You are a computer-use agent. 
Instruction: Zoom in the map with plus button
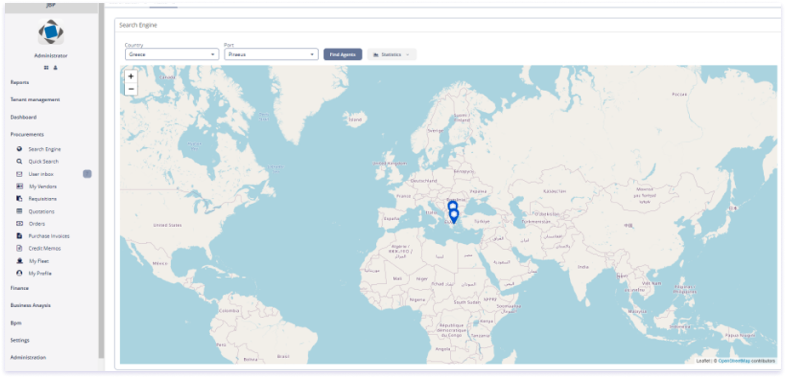pos(131,76)
